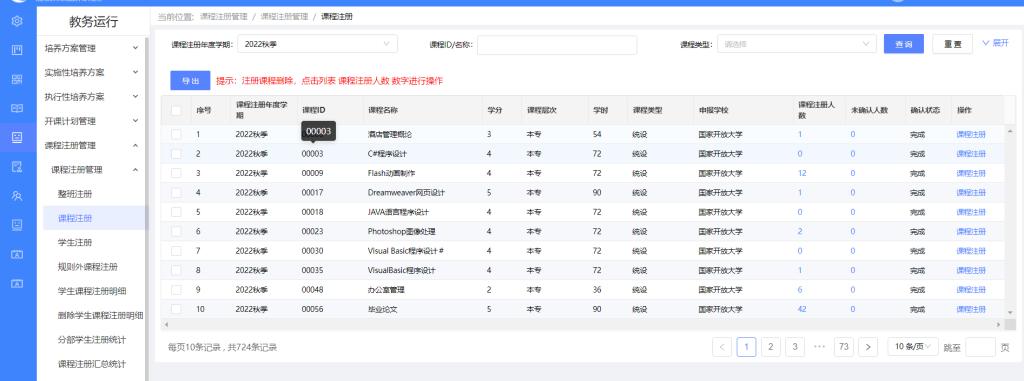This screenshot has height=381, width=1024.
Task: Open 学生课程注册明细
Action: pyautogui.click(x=92, y=291)
